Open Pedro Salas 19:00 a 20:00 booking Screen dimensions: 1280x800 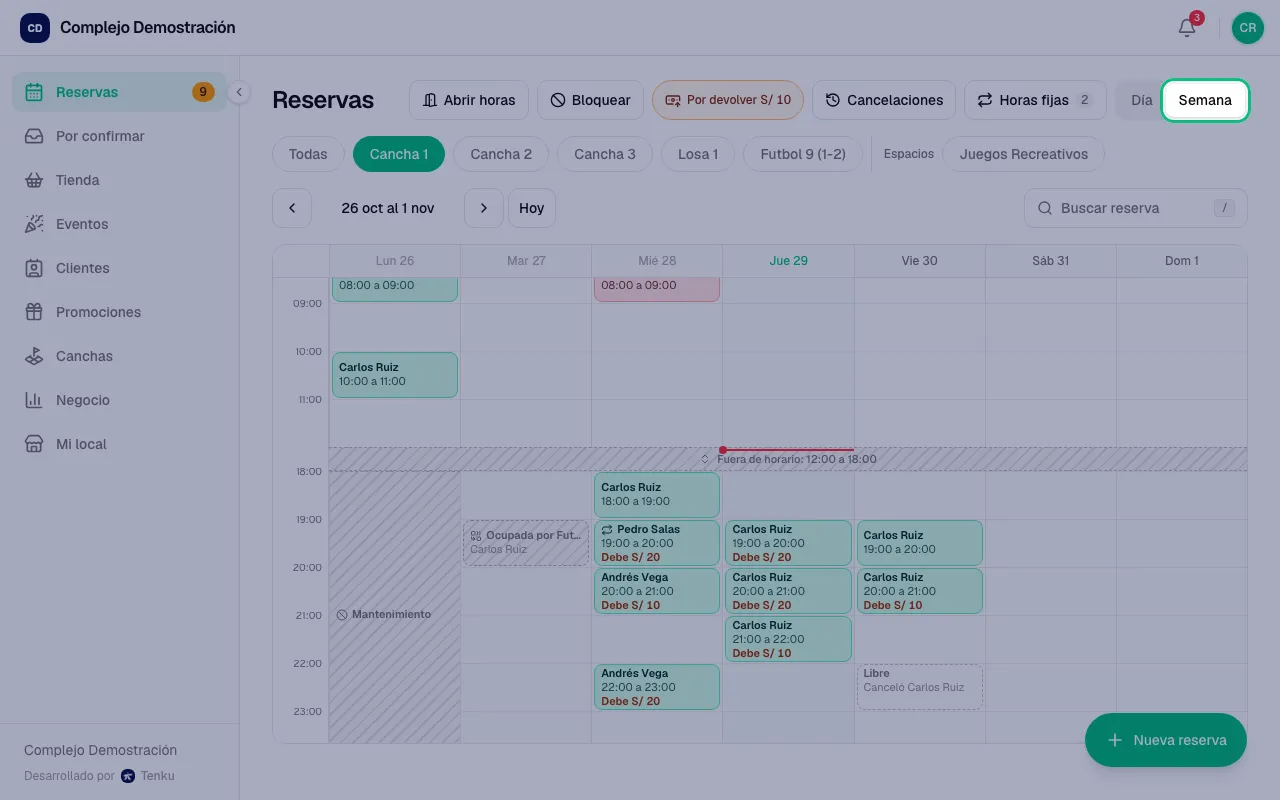pos(657,543)
